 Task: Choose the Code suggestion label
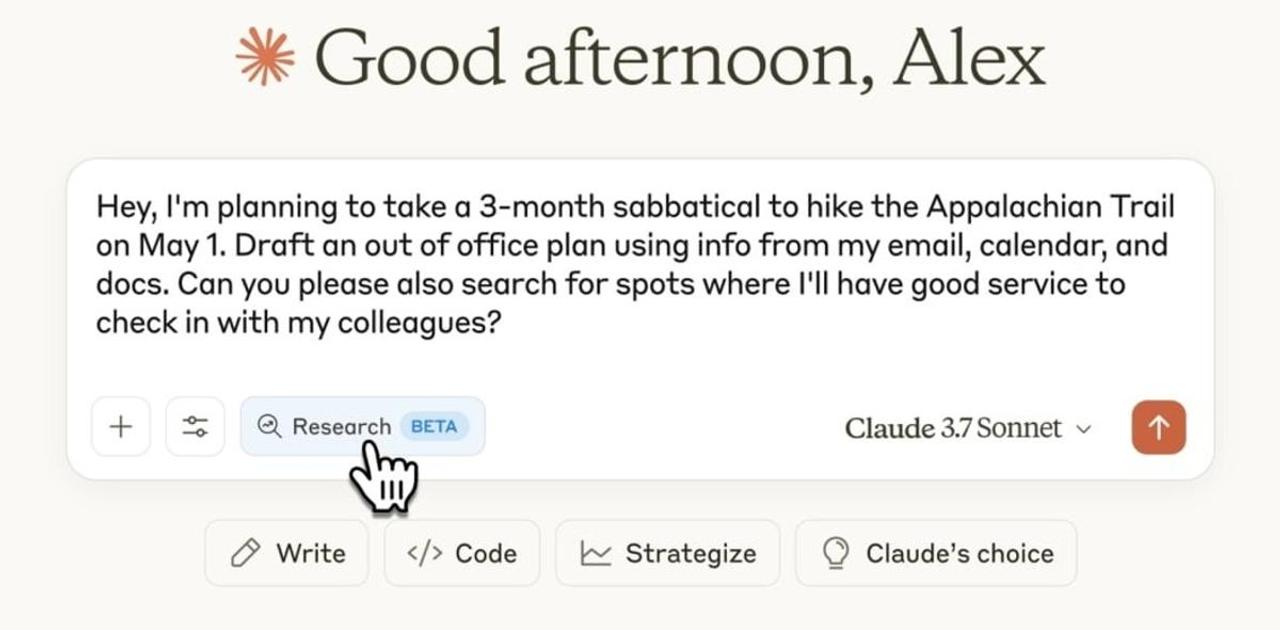coord(484,553)
